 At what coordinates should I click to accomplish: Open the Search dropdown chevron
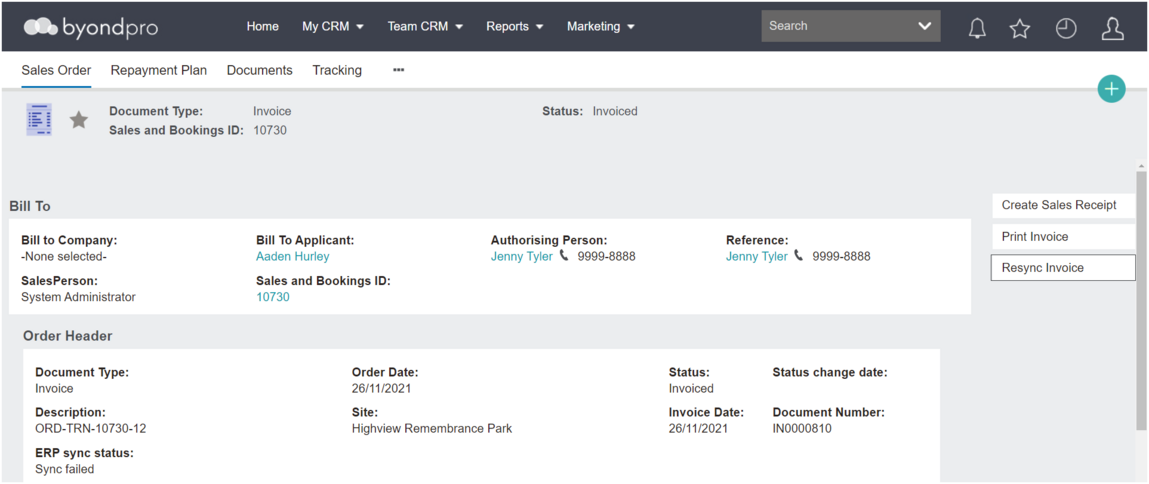(x=925, y=26)
